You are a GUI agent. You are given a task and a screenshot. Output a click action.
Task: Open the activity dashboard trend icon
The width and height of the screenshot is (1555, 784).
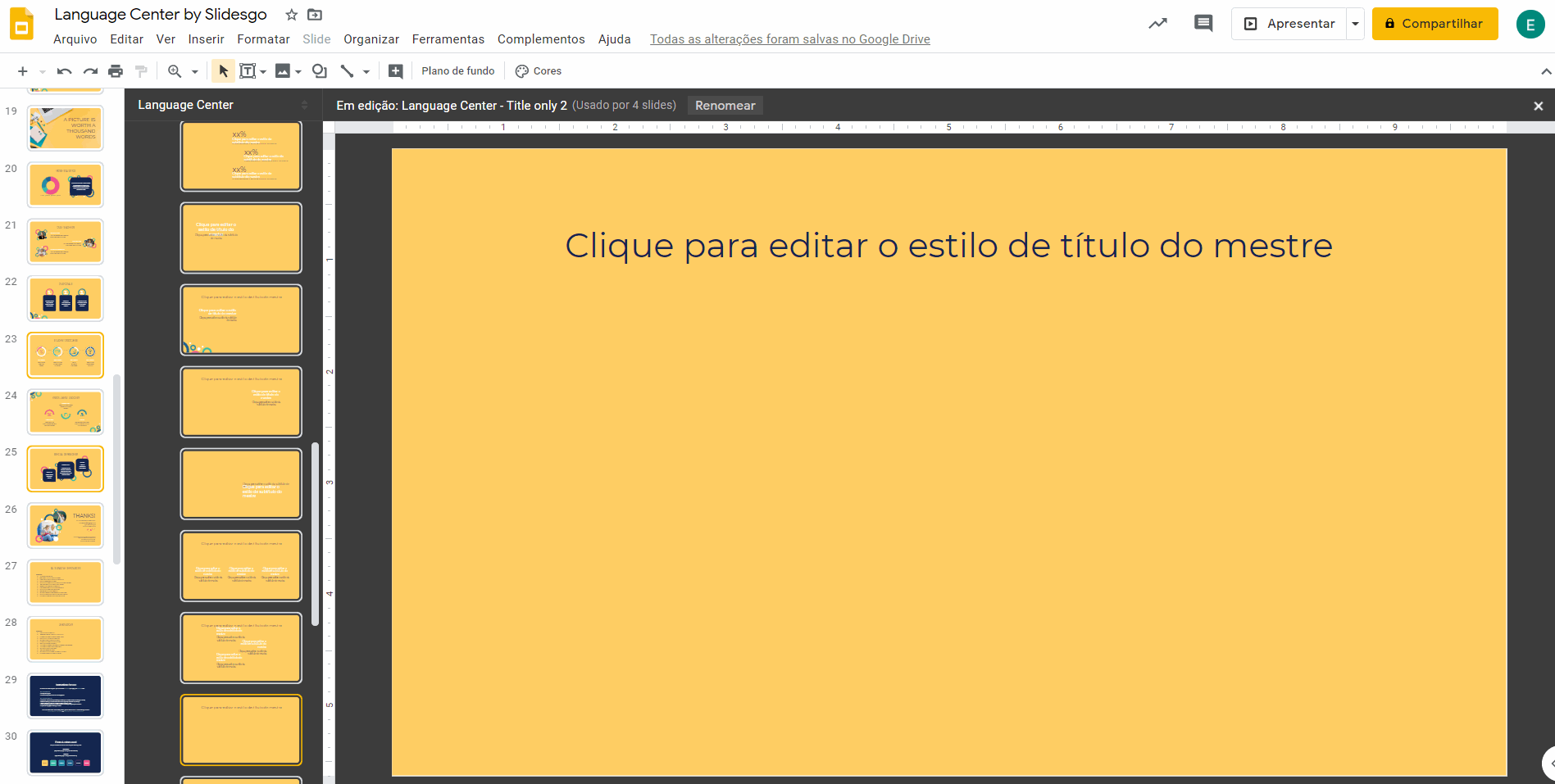click(1157, 24)
